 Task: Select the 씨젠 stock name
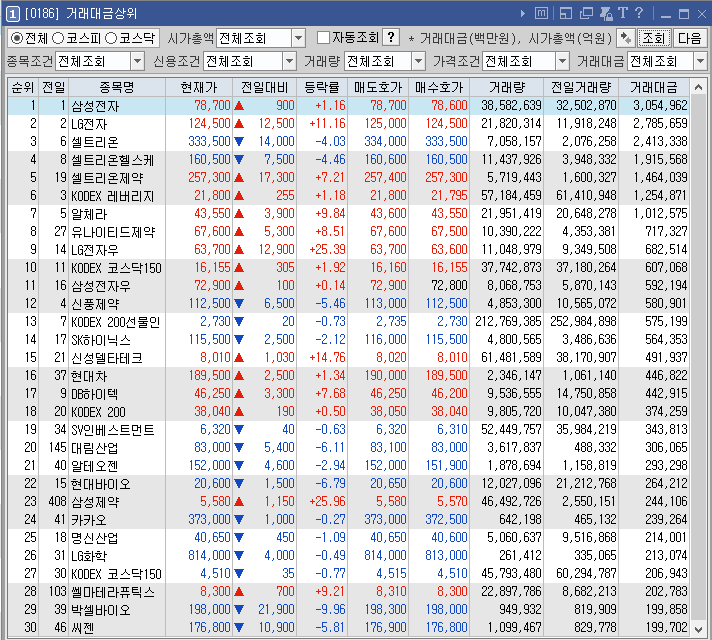click(83, 628)
